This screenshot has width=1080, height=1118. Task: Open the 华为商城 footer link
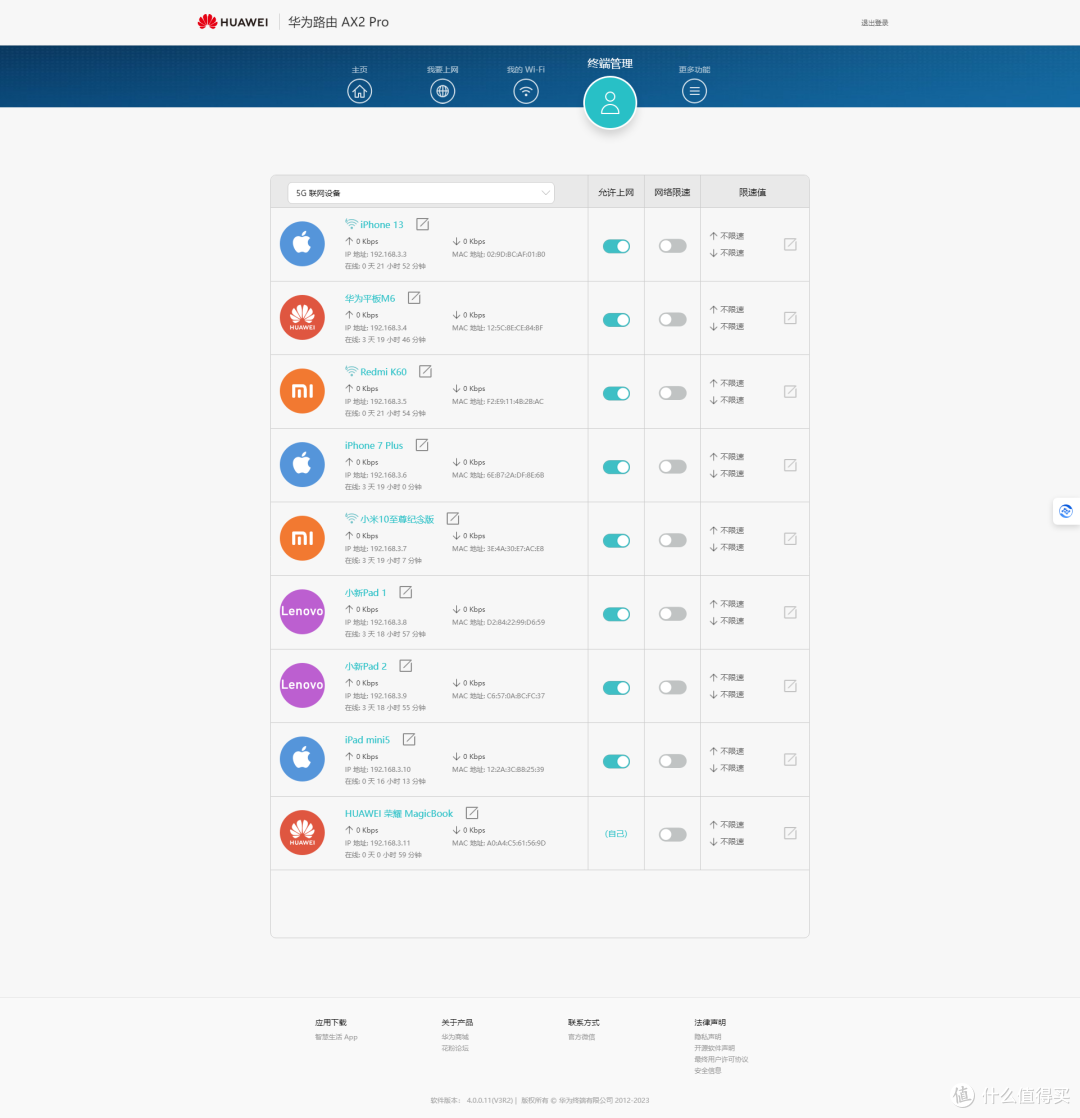coord(455,1037)
